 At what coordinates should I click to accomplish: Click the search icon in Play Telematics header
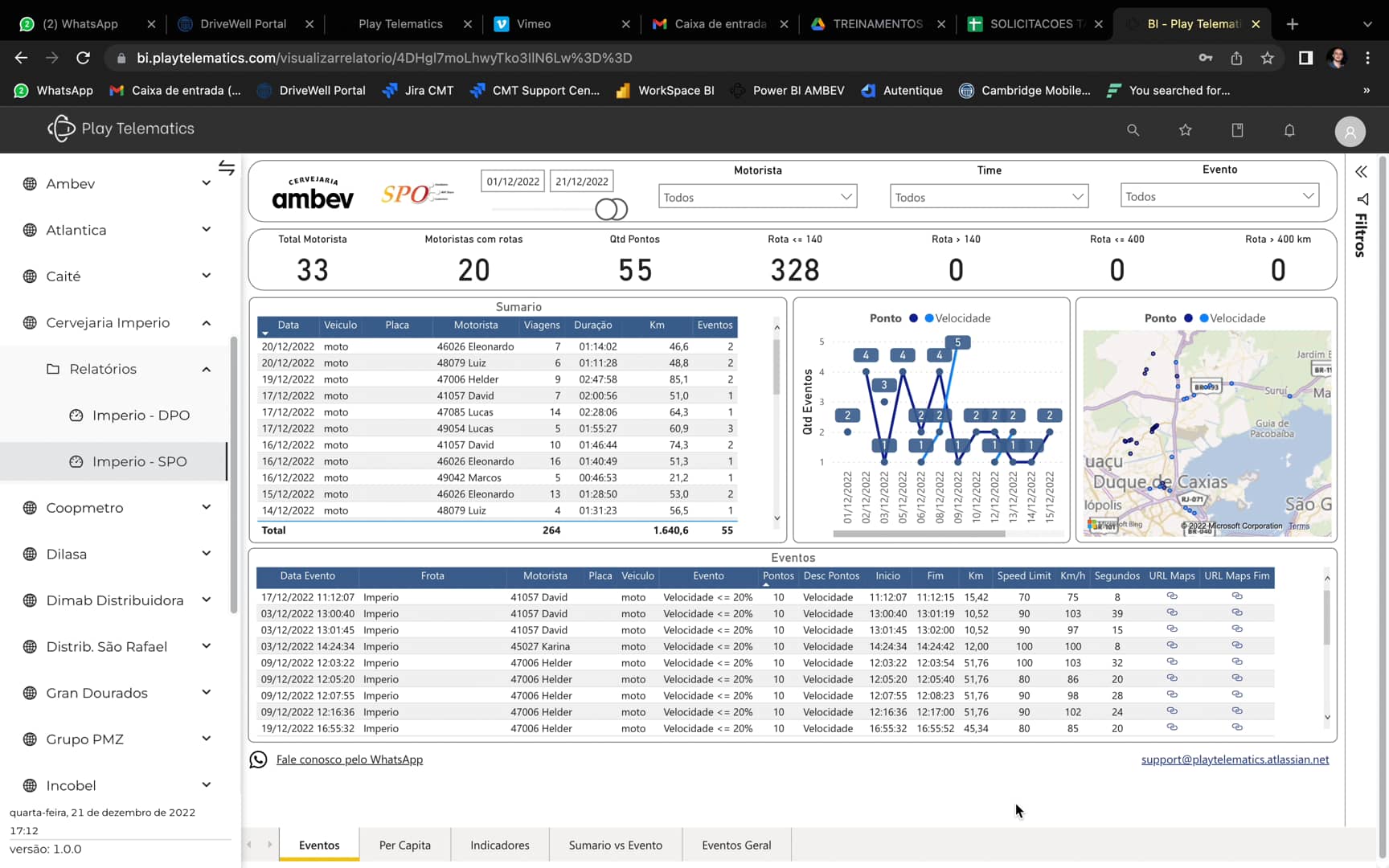(1133, 130)
